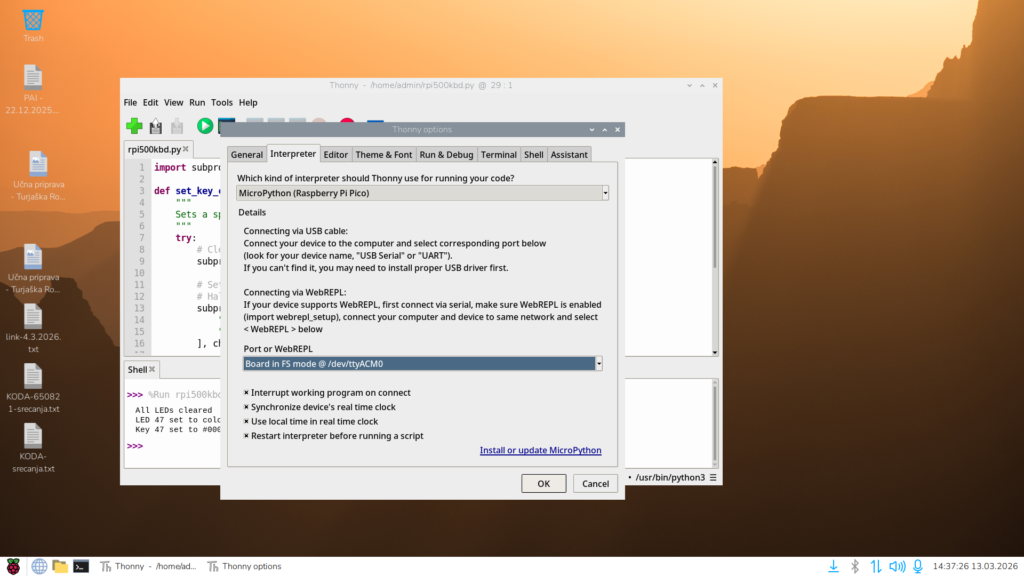This screenshot has height=576, width=1024.
Task: Open the Tools menu in Thonny
Action: pyautogui.click(x=222, y=102)
